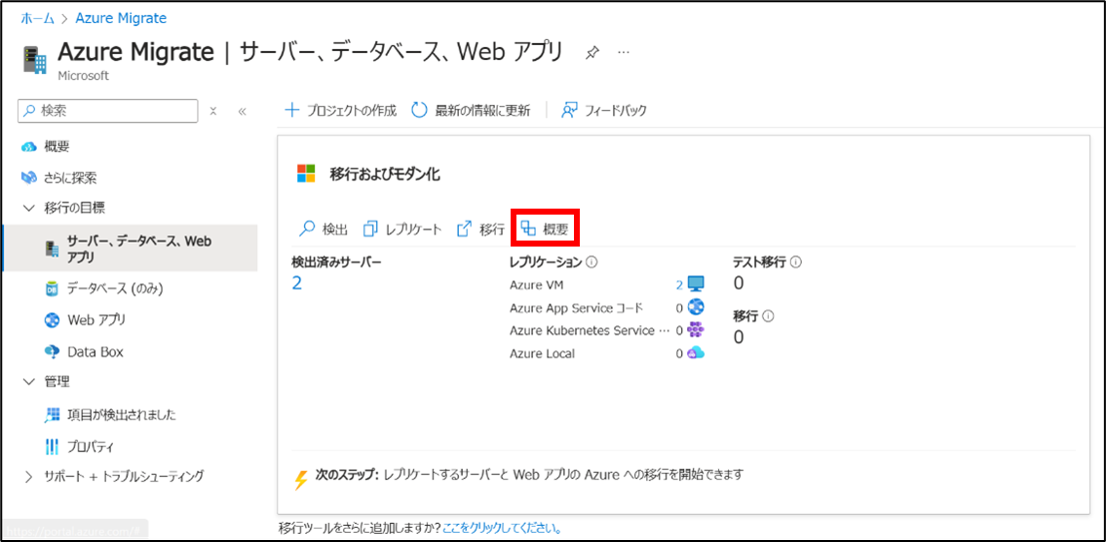The image size is (1106, 542).
Task: Click the 概要 cloud icon in sidebar
Action: (x=29, y=147)
